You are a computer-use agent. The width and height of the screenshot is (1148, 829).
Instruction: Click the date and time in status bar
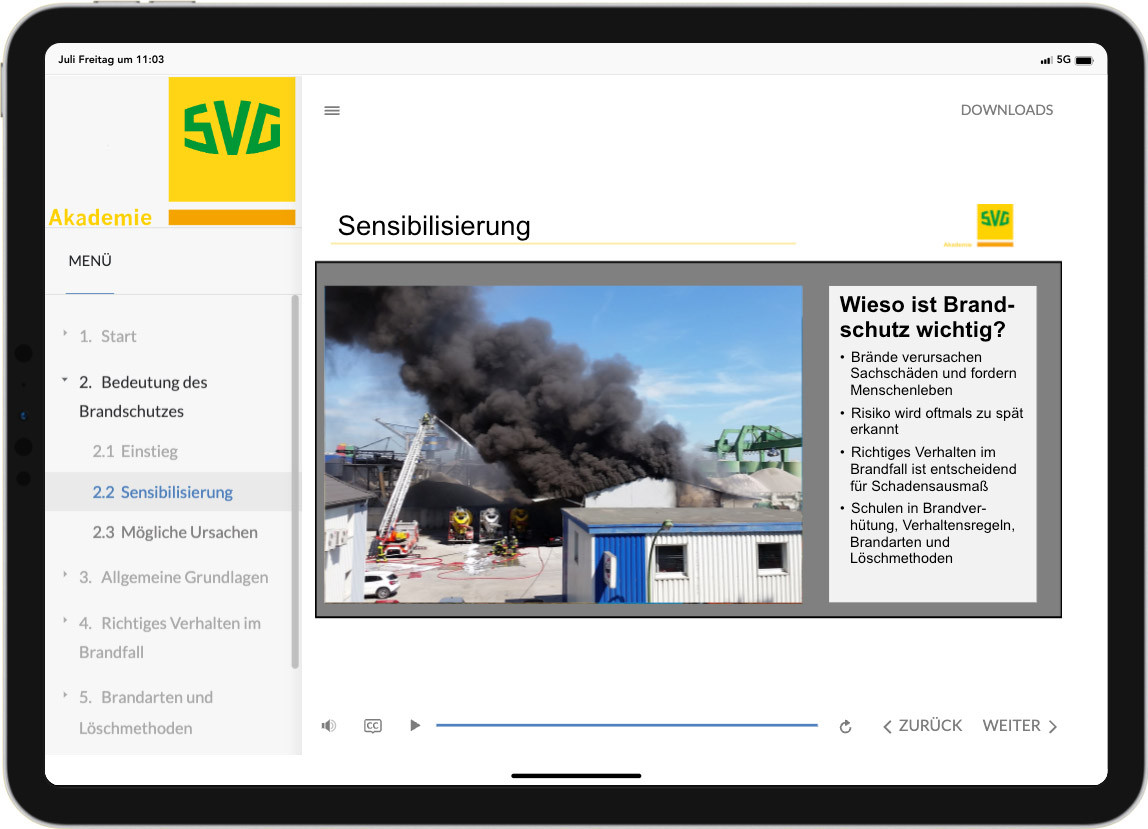[x=111, y=59]
